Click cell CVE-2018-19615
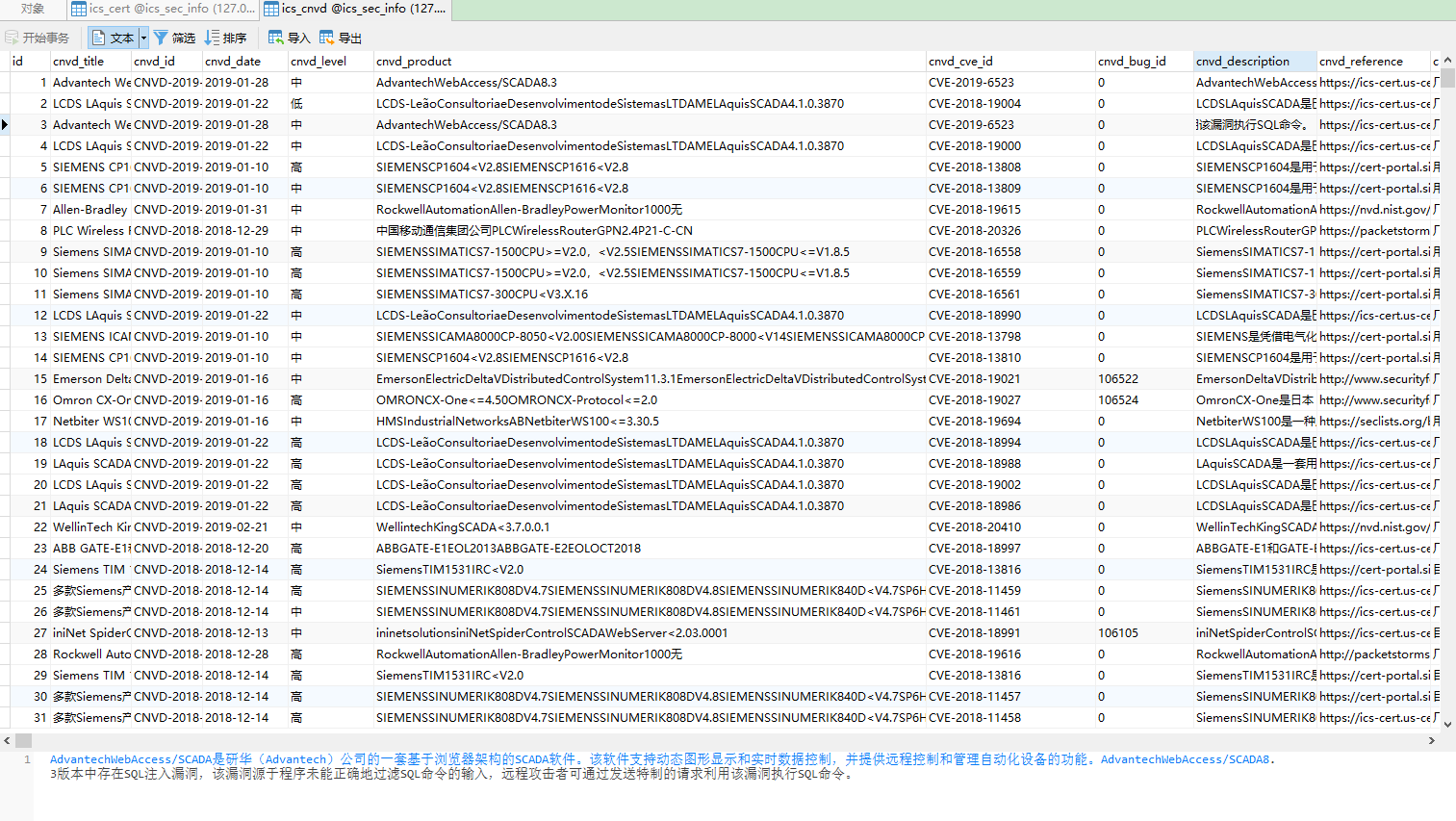 pyautogui.click(x=1010, y=209)
